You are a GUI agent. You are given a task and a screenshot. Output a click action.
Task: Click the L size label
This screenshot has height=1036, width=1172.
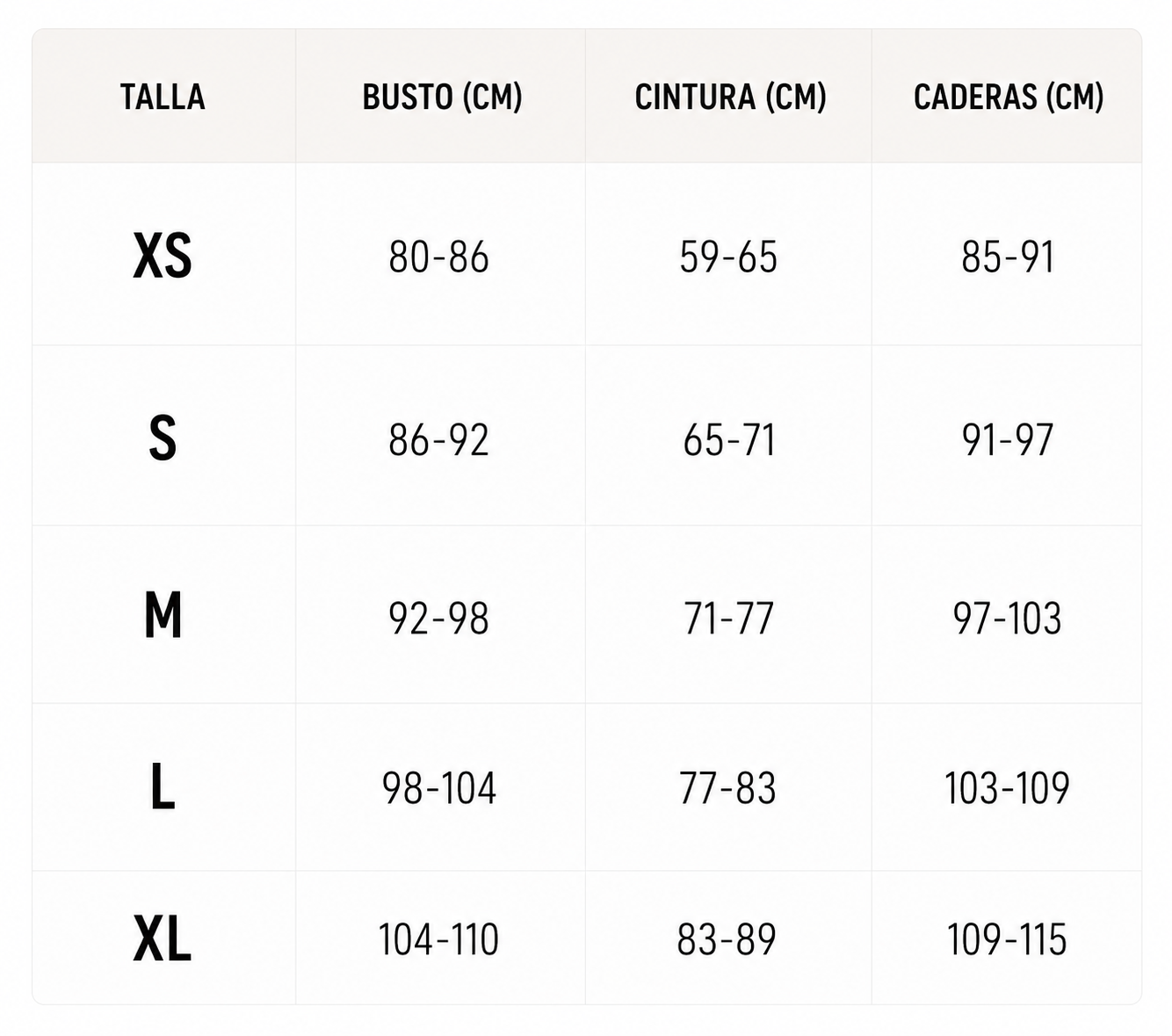point(163,787)
